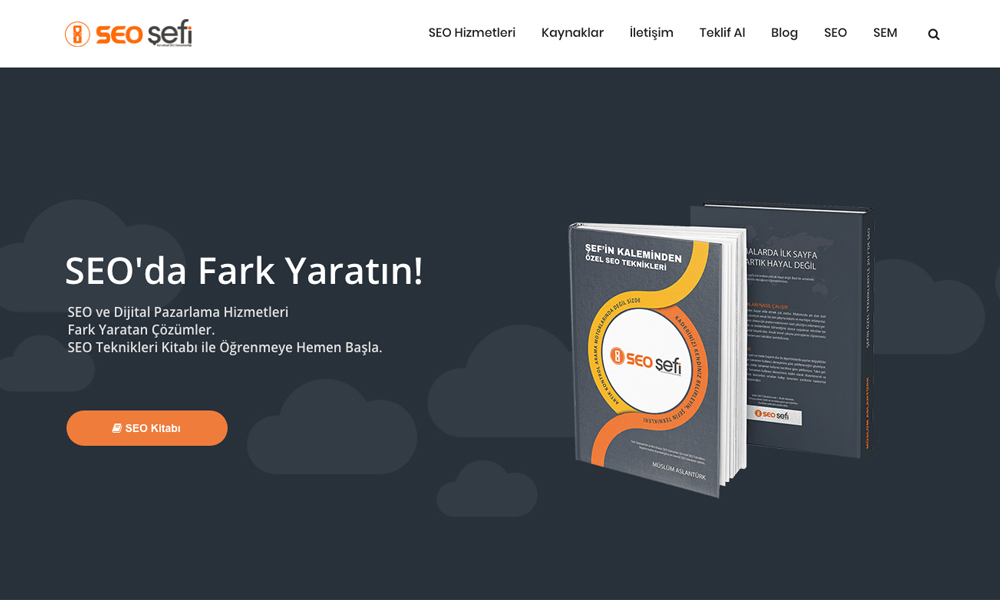Open the search magnifier icon
This screenshot has height=600, width=1000.
[933, 34]
